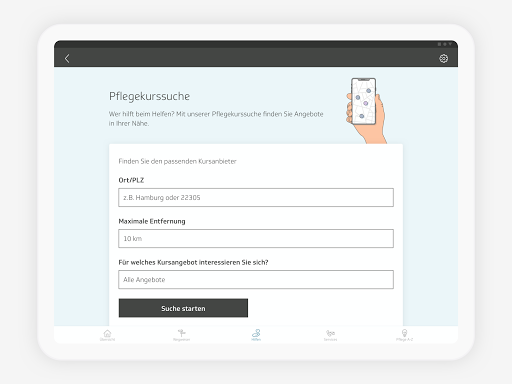Open settings via gear icon
The width and height of the screenshot is (512, 384).
[x=443, y=59]
